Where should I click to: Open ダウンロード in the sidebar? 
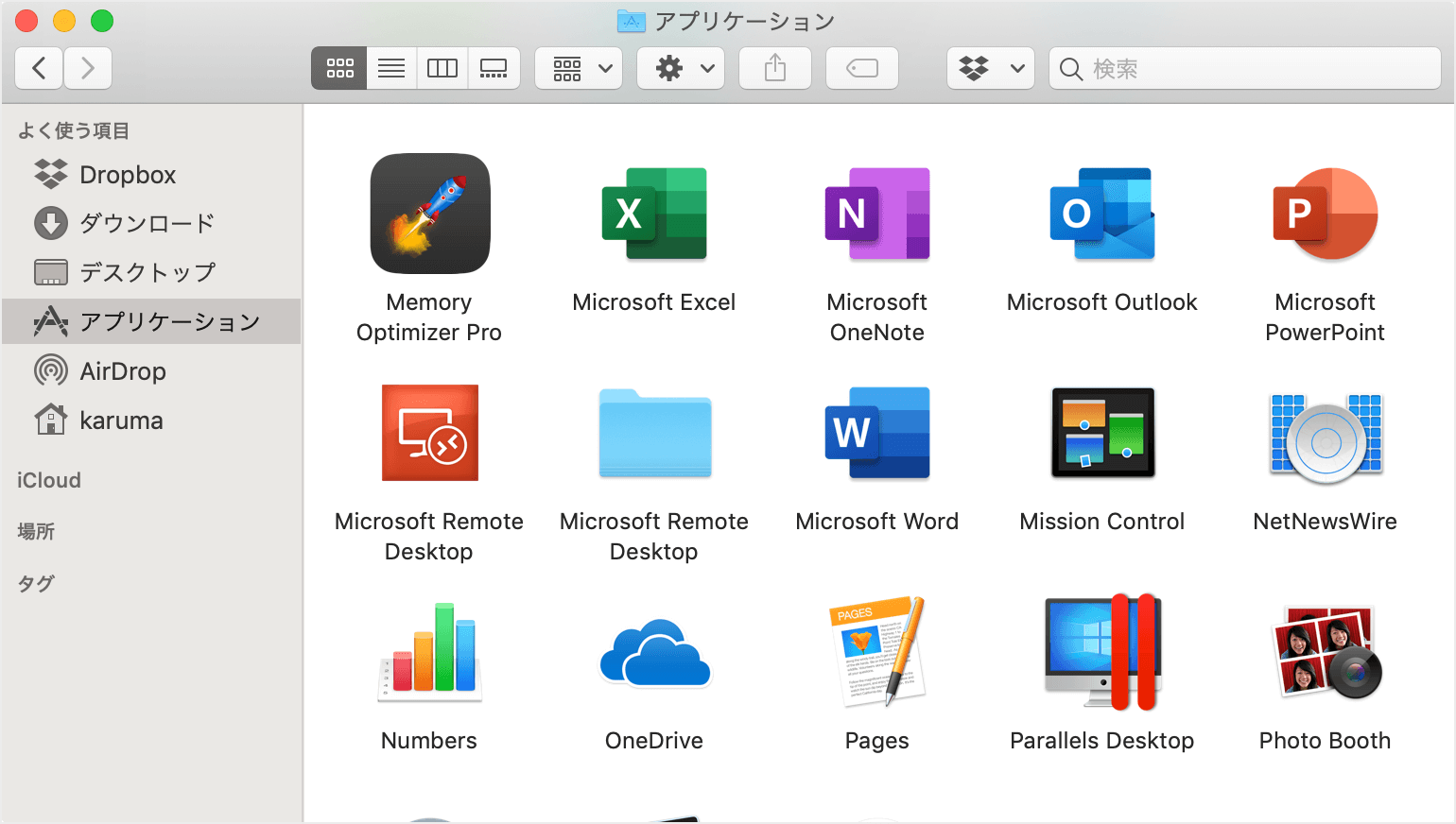pyautogui.click(x=151, y=223)
